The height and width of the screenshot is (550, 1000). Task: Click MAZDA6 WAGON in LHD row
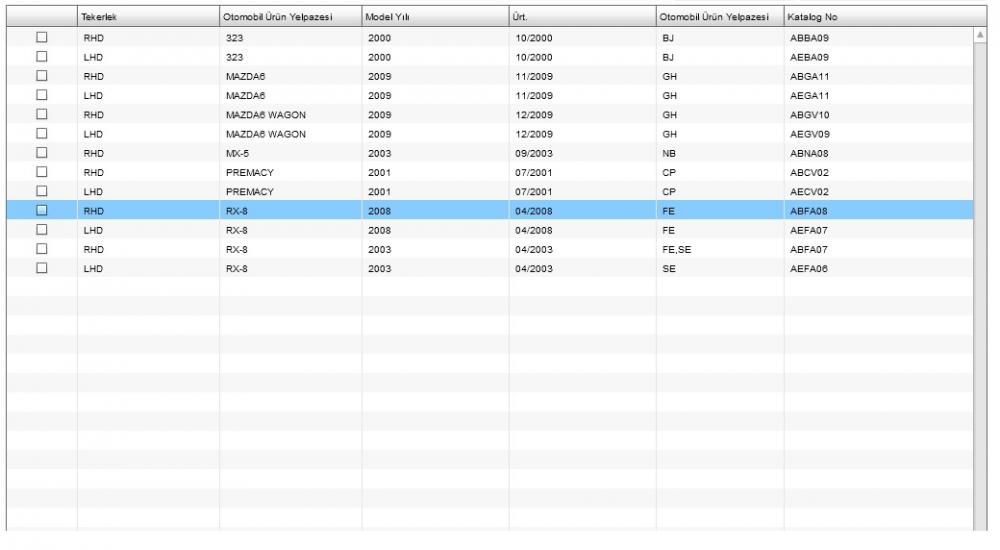pyautogui.click(x=266, y=134)
